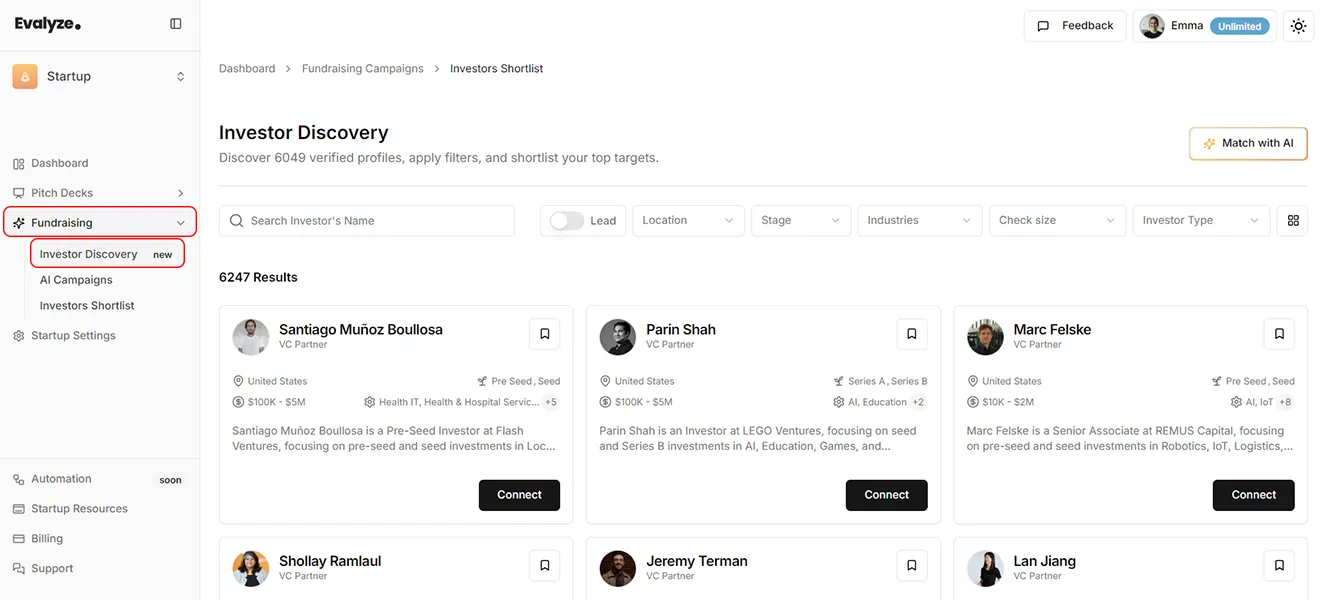The image size is (1324, 600).
Task: Open the Check size dropdown
Action: pyautogui.click(x=1056, y=220)
